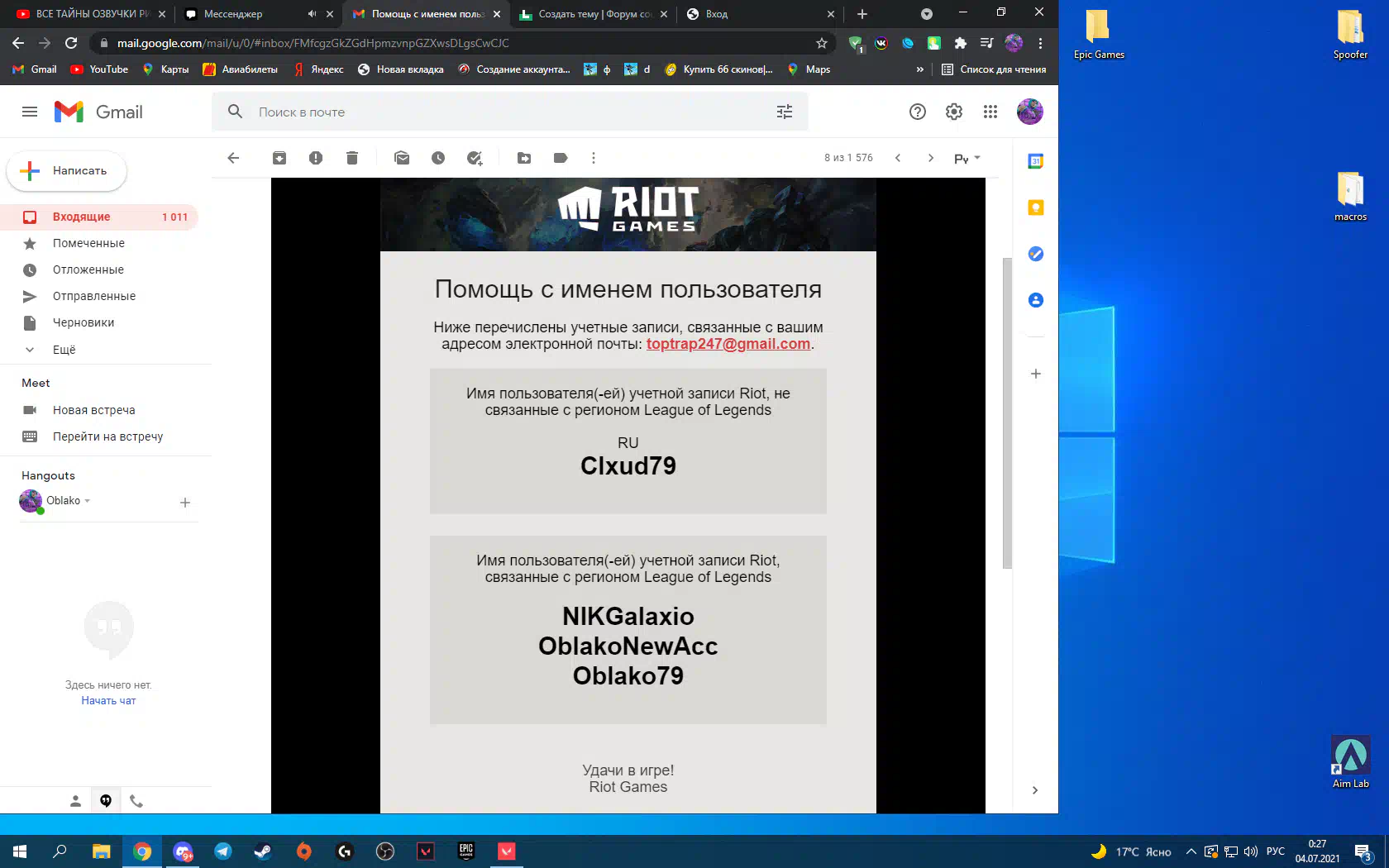The height and width of the screenshot is (868, 1389).
Task: Expand the Oblako Hangouts status menu
Action: (x=87, y=501)
